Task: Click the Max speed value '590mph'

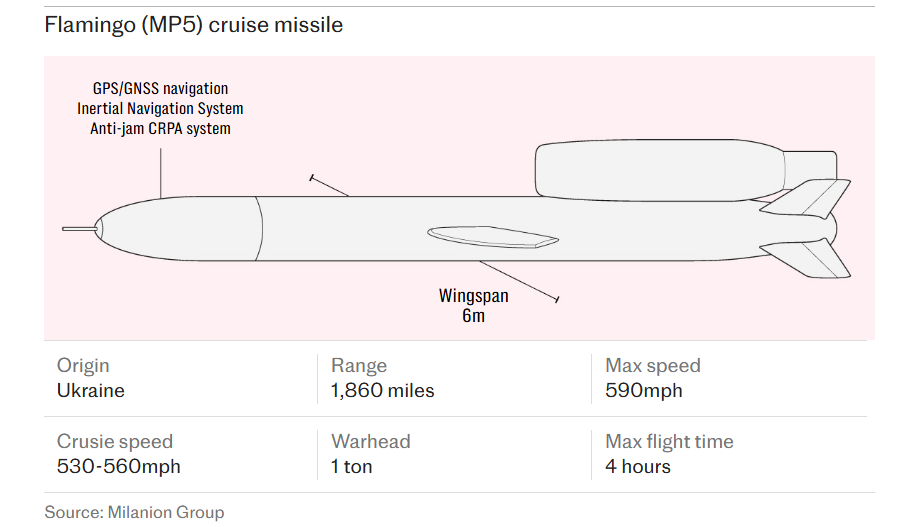Action: 644,391
